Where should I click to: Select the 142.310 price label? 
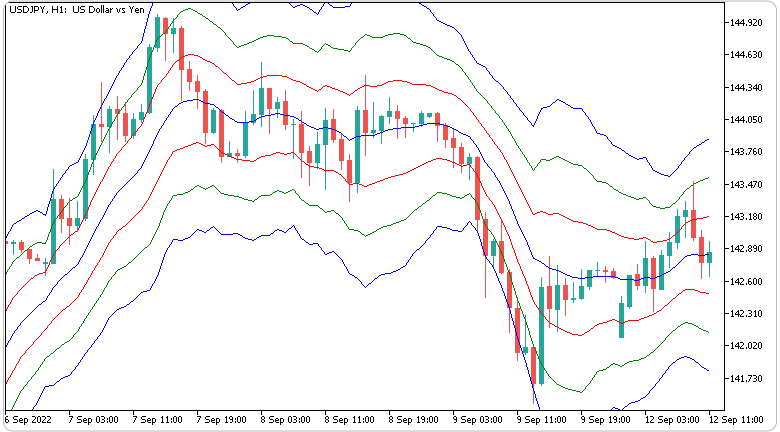click(746, 314)
